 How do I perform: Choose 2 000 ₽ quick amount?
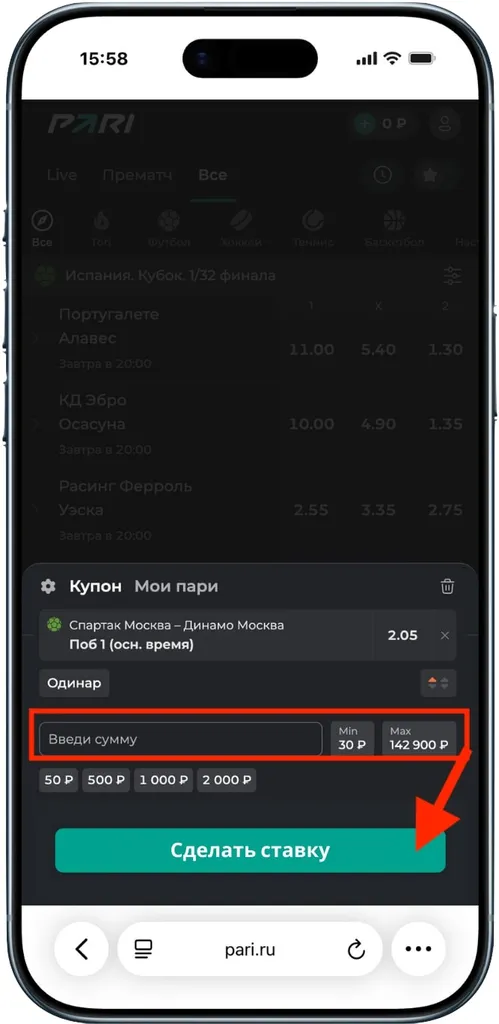[227, 780]
